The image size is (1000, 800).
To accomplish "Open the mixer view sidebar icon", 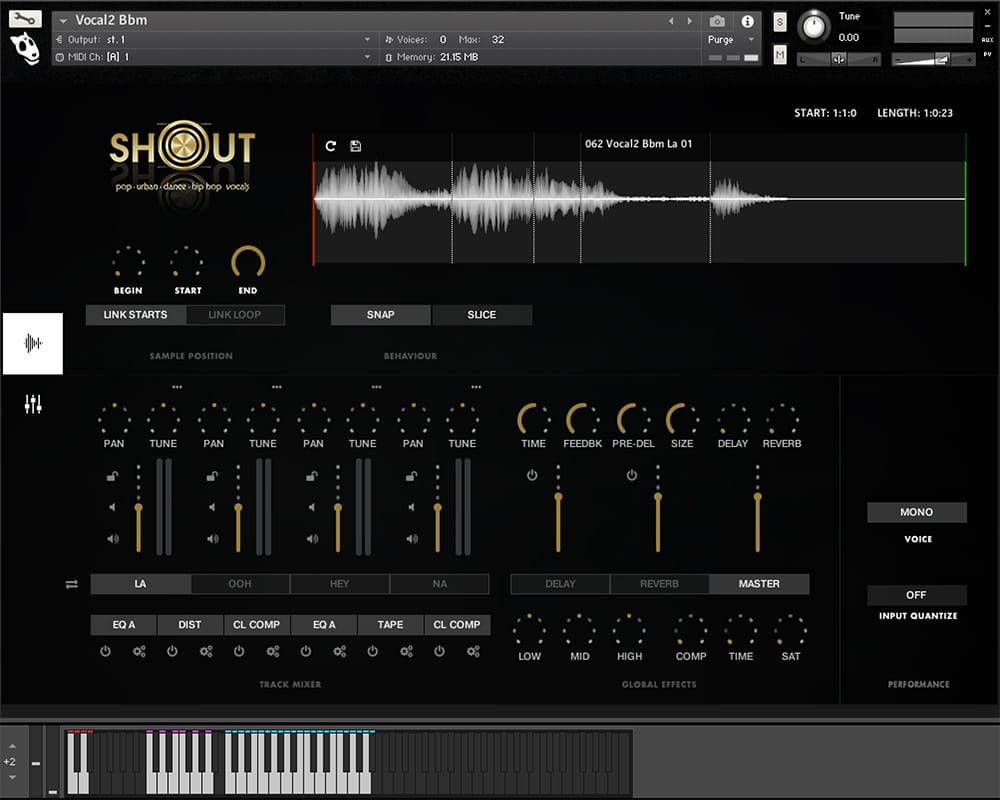I will coord(33,404).
